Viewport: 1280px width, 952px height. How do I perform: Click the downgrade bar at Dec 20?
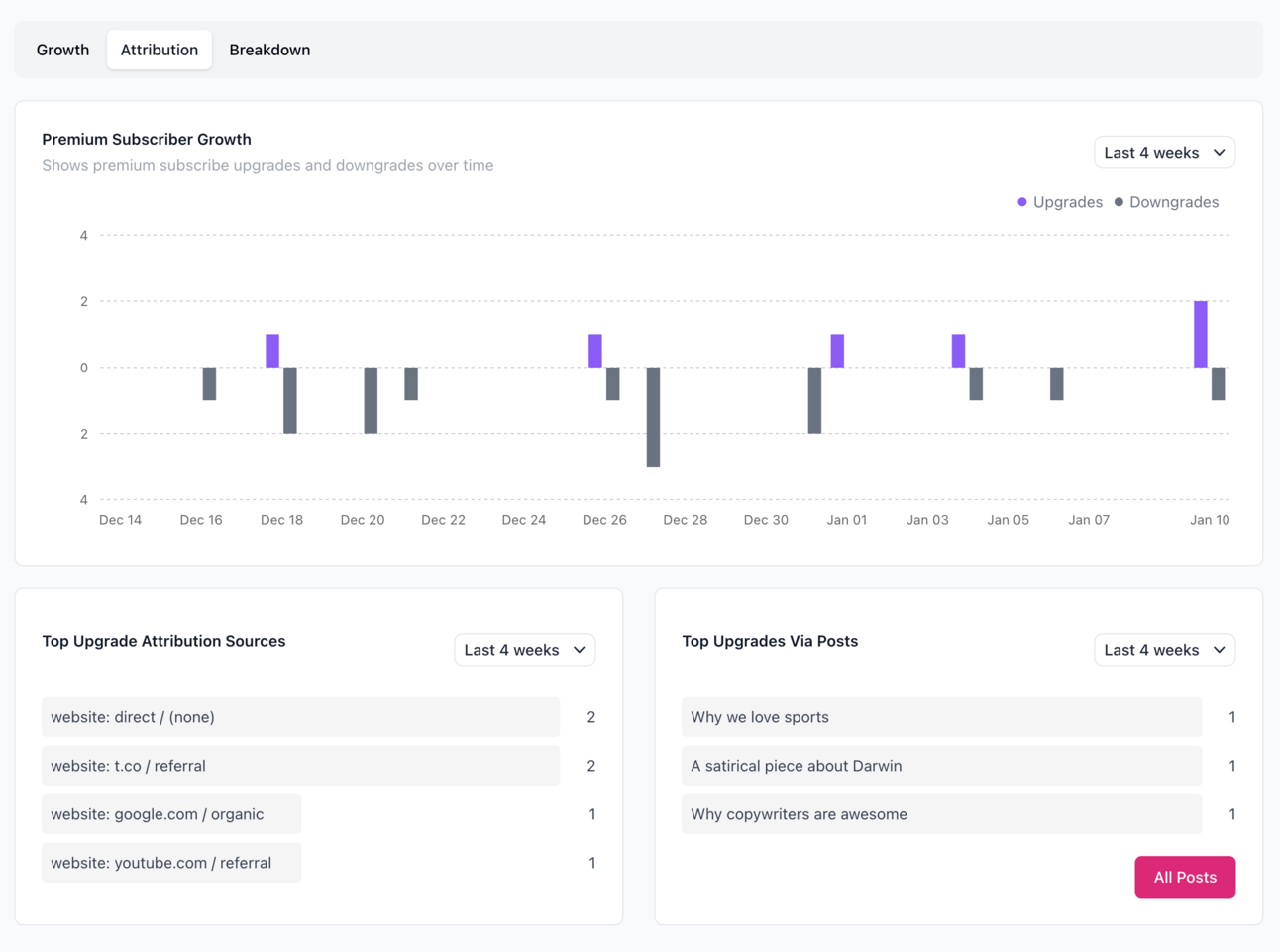(371, 400)
